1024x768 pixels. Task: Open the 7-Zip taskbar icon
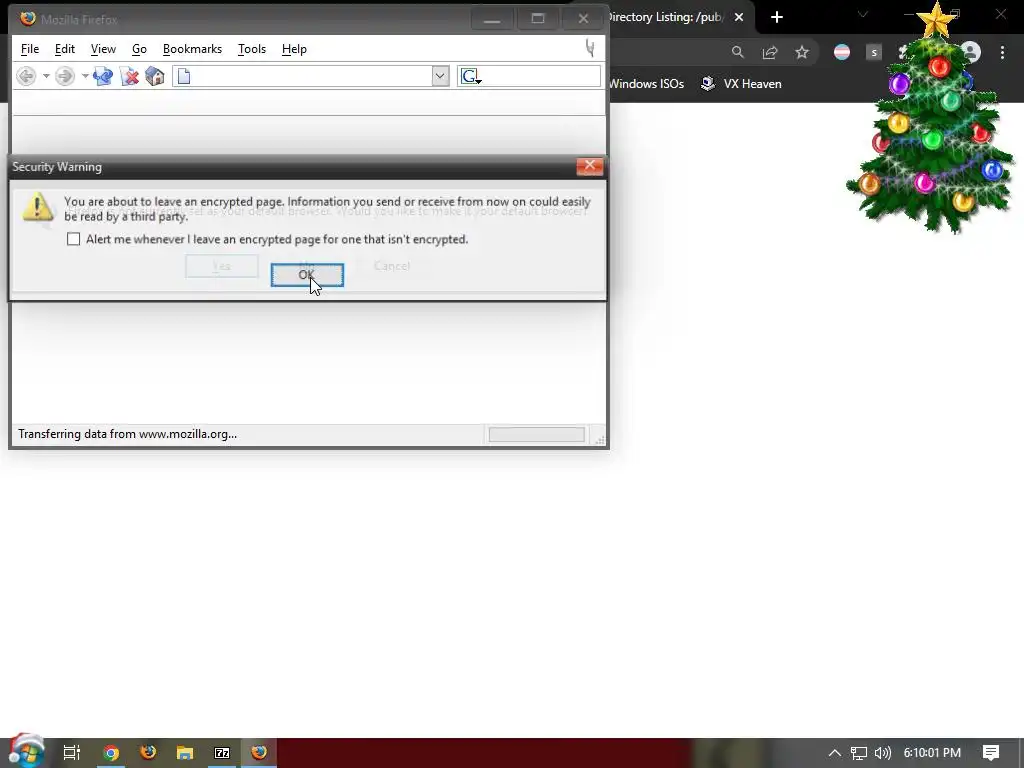[222, 753]
